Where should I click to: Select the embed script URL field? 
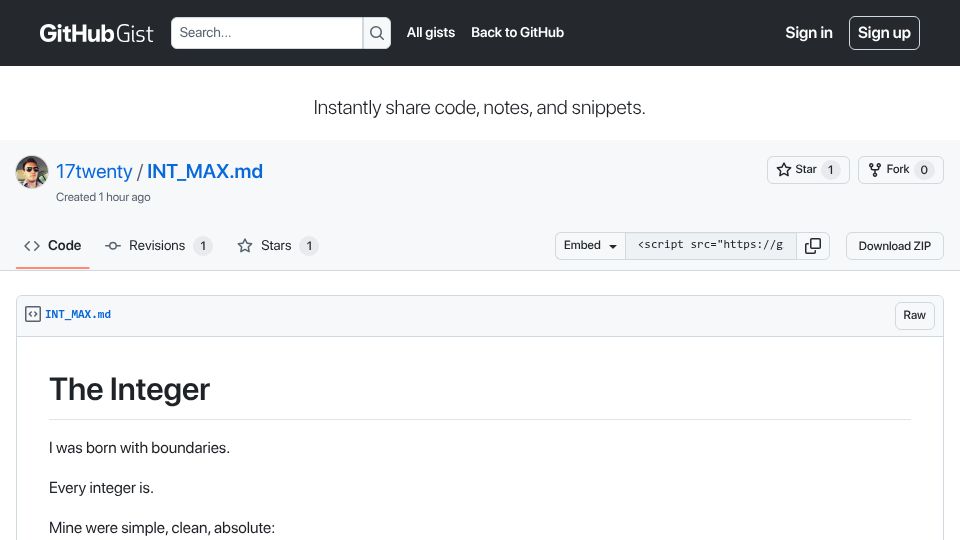pyautogui.click(x=710, y=246)
